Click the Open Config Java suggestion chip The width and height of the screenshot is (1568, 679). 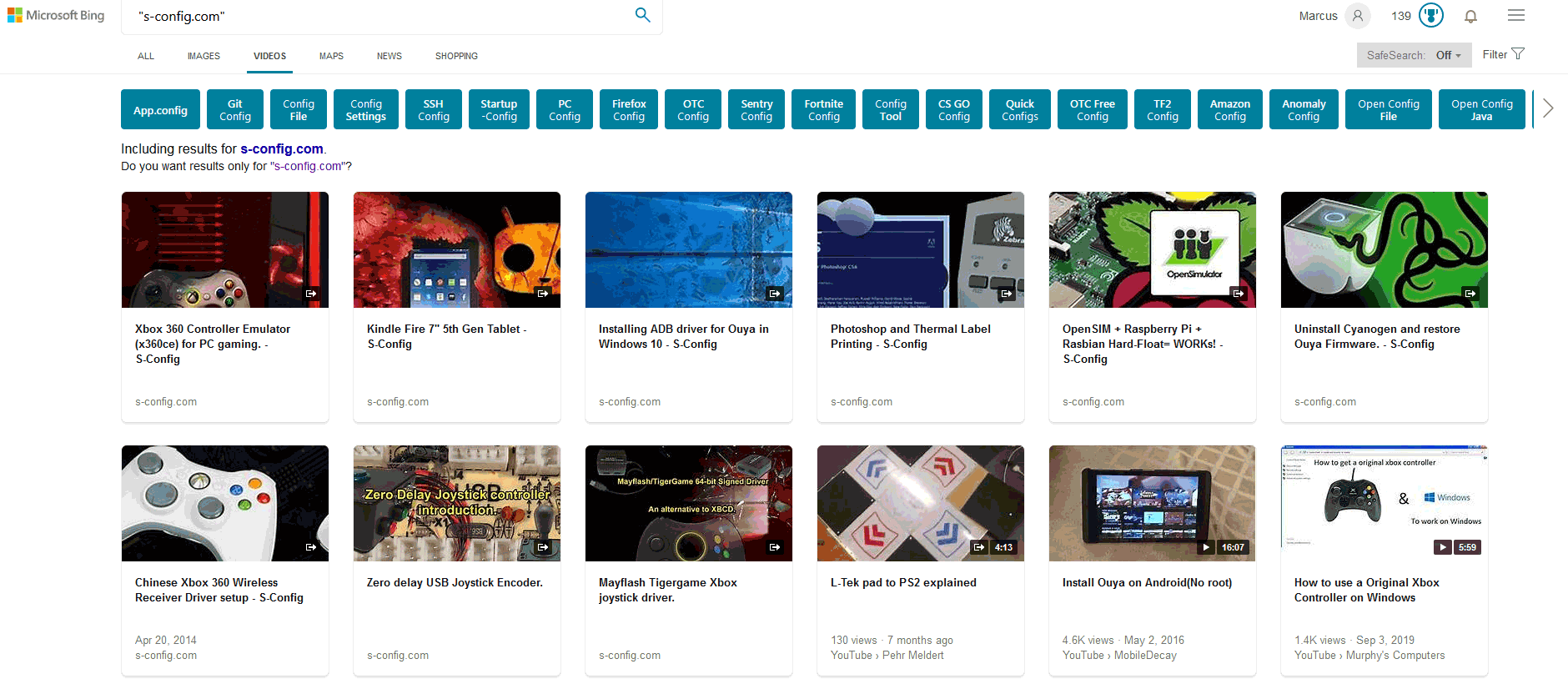(1482, 109)
